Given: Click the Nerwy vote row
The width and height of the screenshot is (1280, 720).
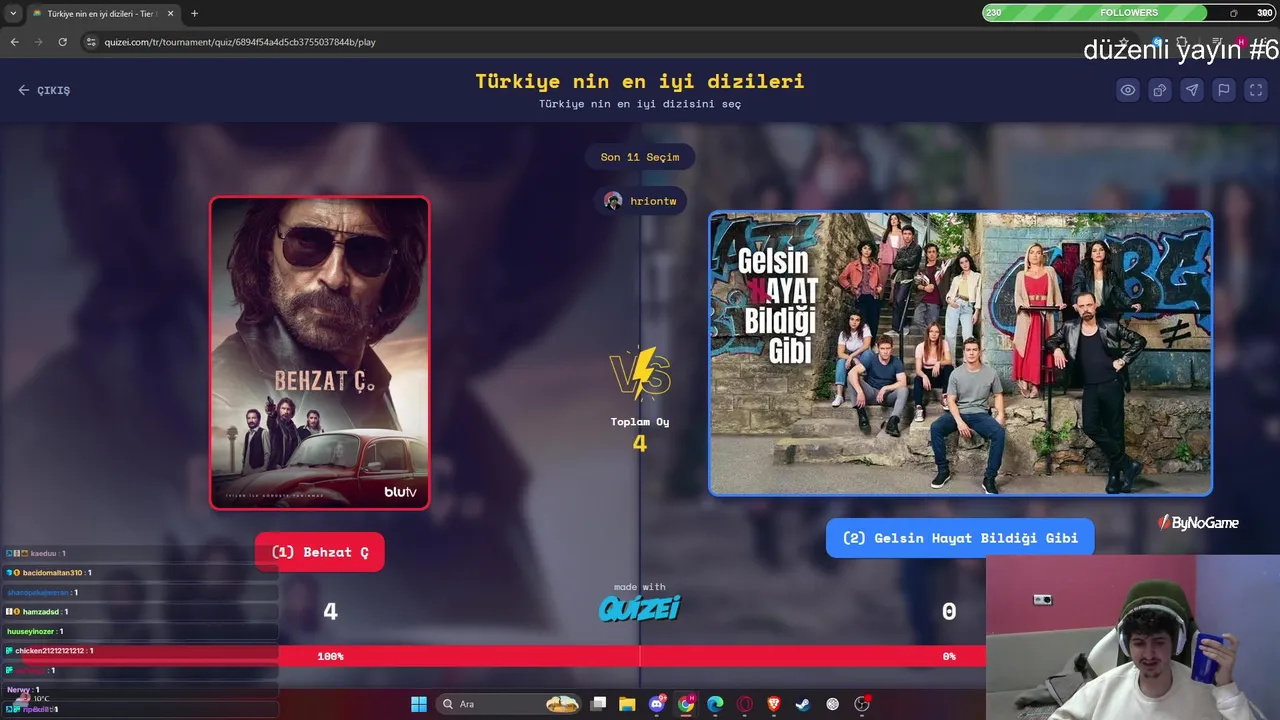Looking at the screenshot, I should tap(140, 690).
